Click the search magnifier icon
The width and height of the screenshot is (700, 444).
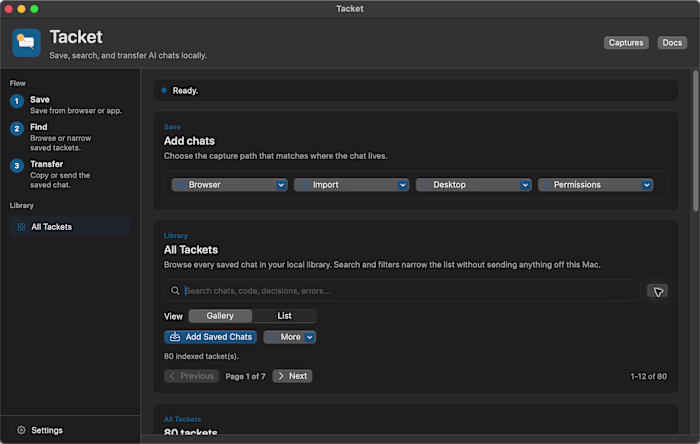[175, 291]
